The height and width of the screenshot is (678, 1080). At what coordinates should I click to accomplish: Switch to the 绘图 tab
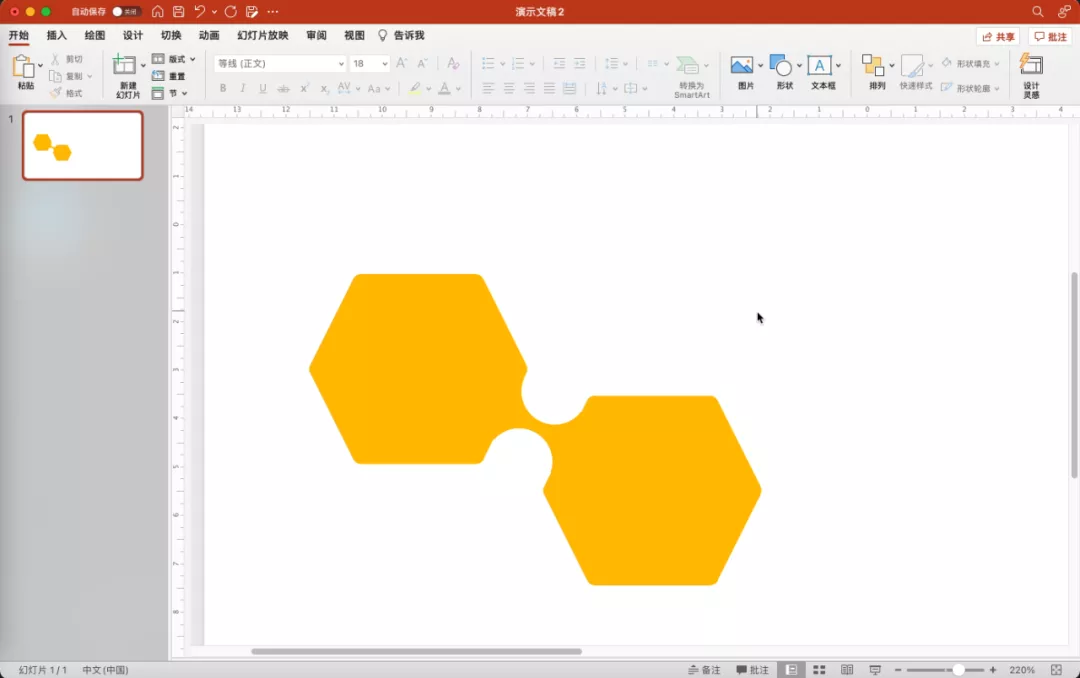pyautogui.click(x=94, y=35)
